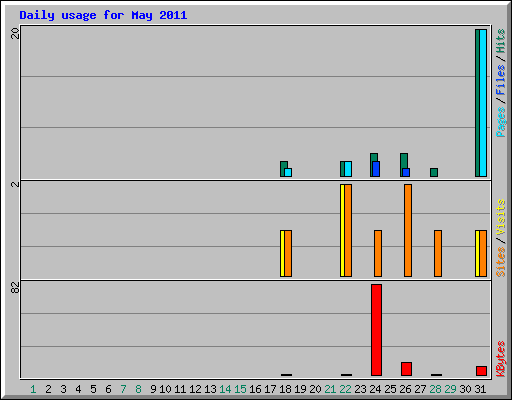Click day label '24' on the x-axis
The height and width of the screenshot is (400, 512).
pyautogui.click(x=375, y=389)
